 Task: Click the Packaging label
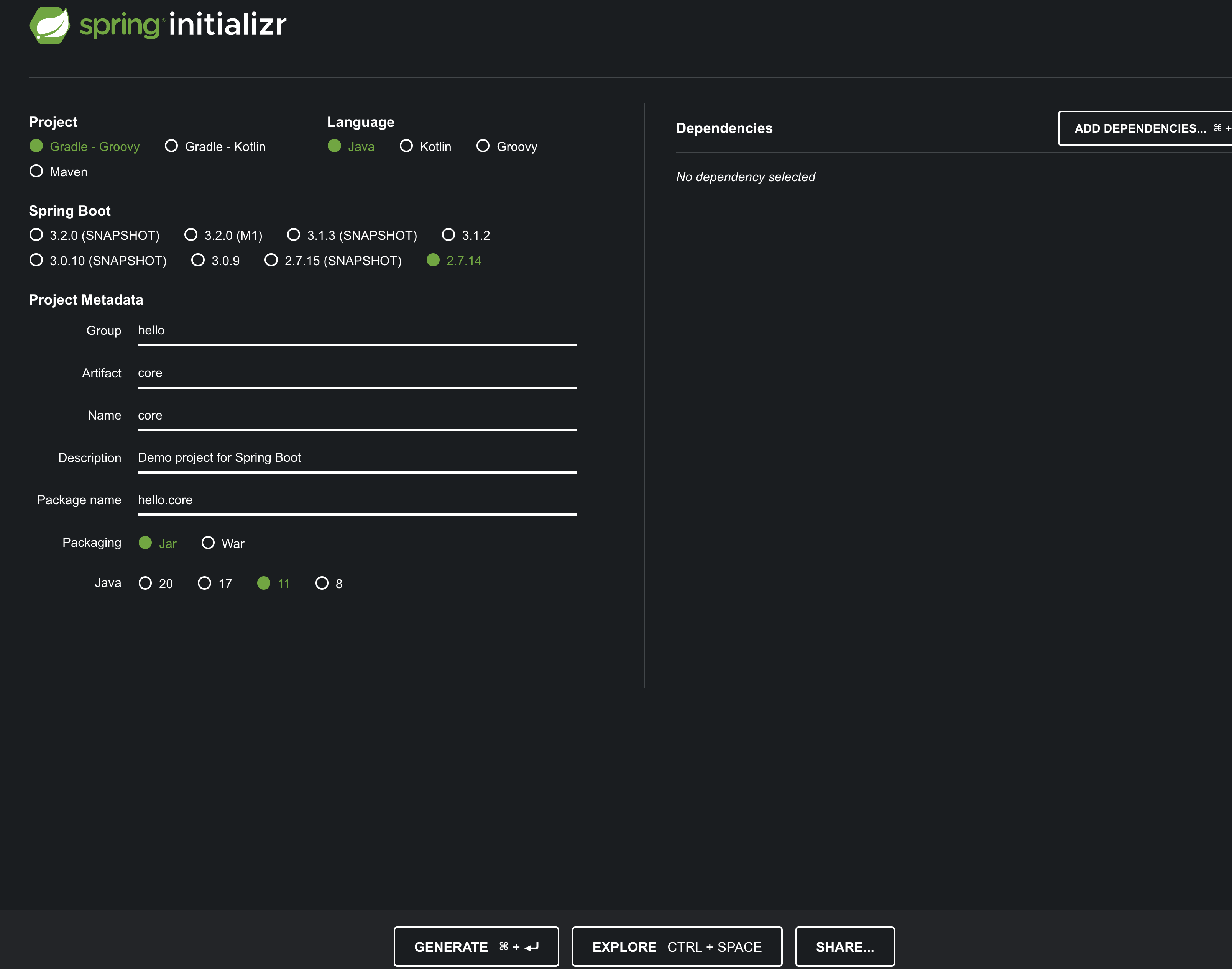pyautogui.click(x=92, y=543)
